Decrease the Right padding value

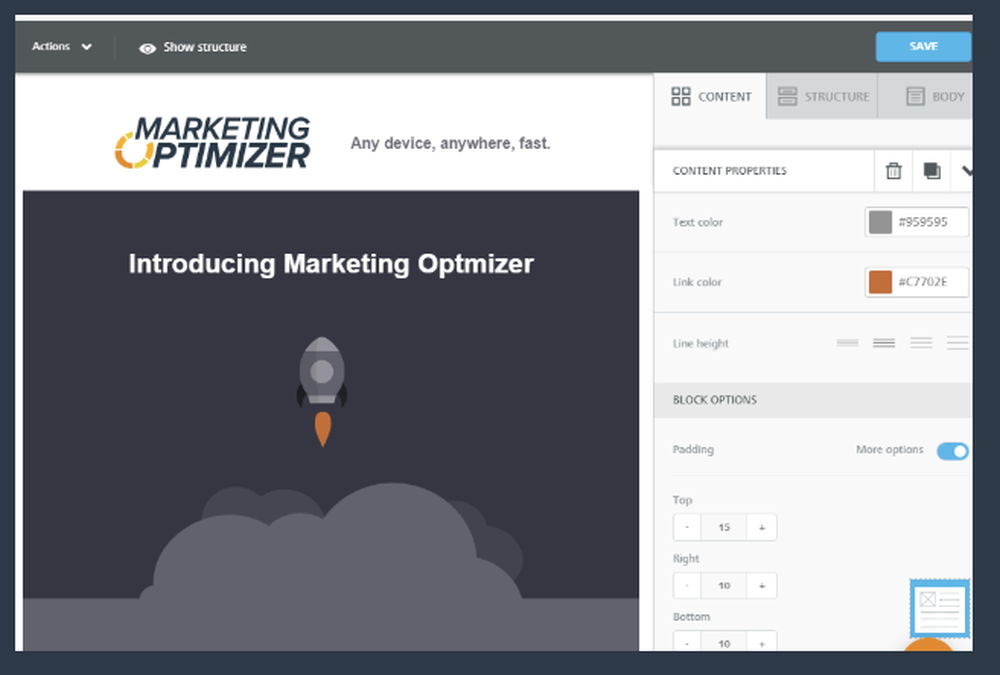coord(687,586)
